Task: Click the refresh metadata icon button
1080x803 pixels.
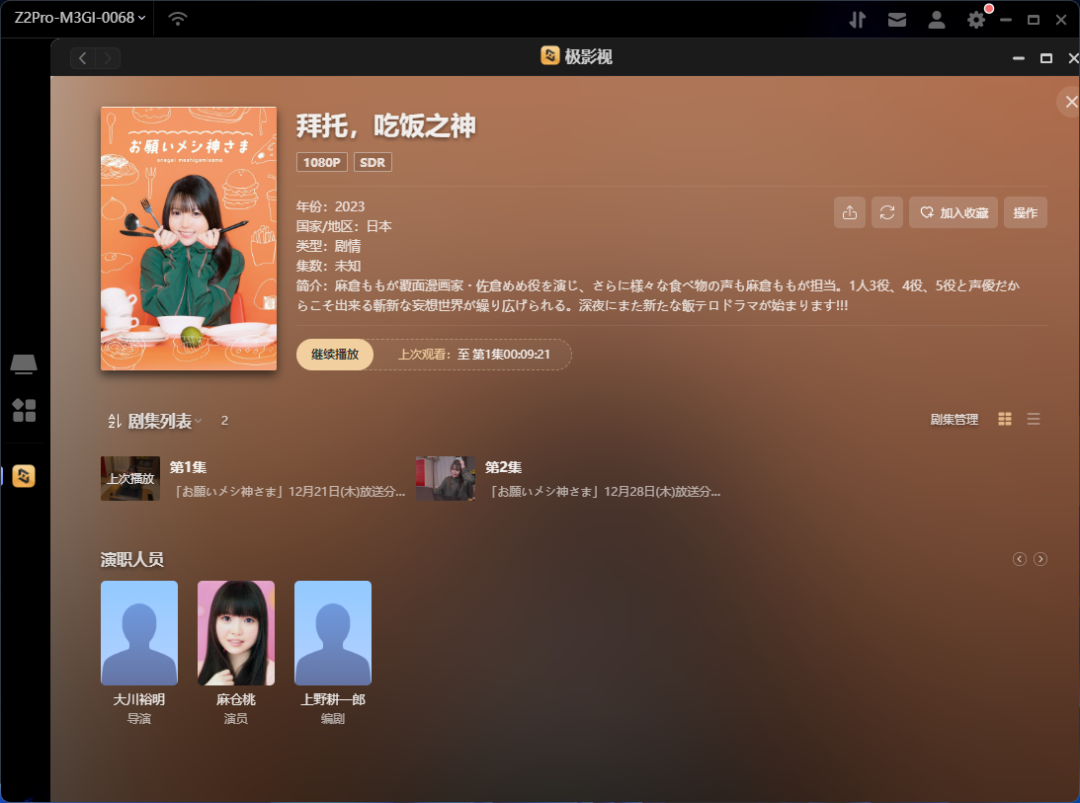Action: tap(887, 212)
